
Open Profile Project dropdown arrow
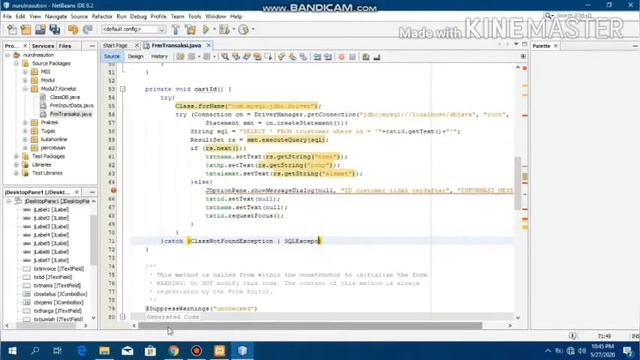253,29
